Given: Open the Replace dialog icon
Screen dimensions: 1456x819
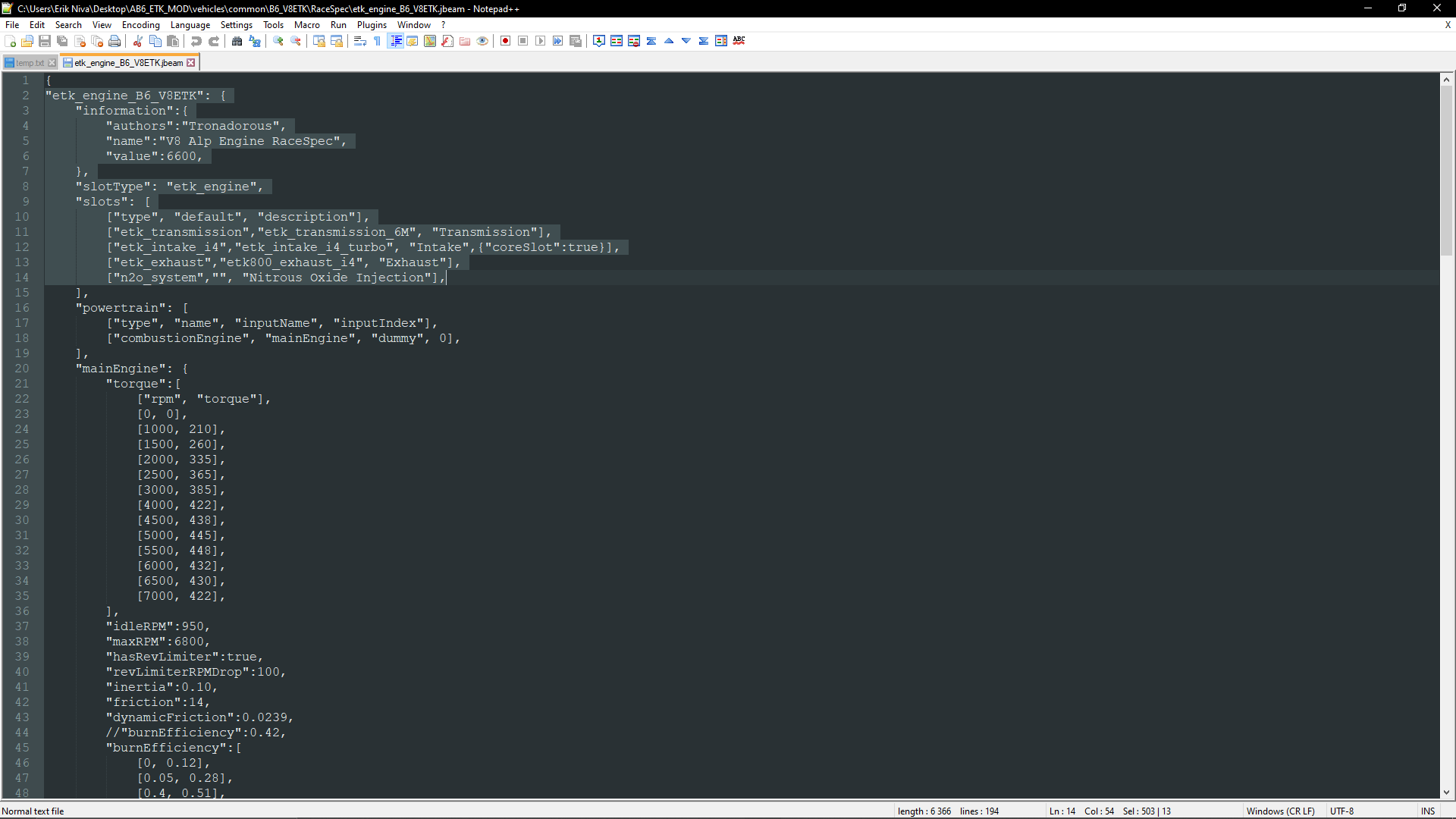Looking at the screenshot, I should (255, 41).
